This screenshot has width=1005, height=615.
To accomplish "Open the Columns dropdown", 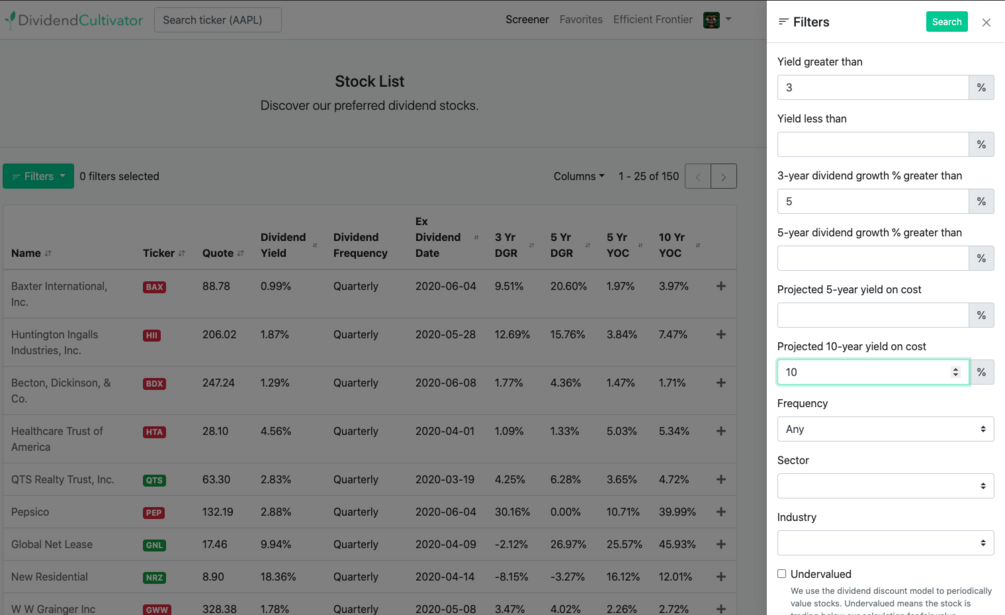I will pos(579,177).
